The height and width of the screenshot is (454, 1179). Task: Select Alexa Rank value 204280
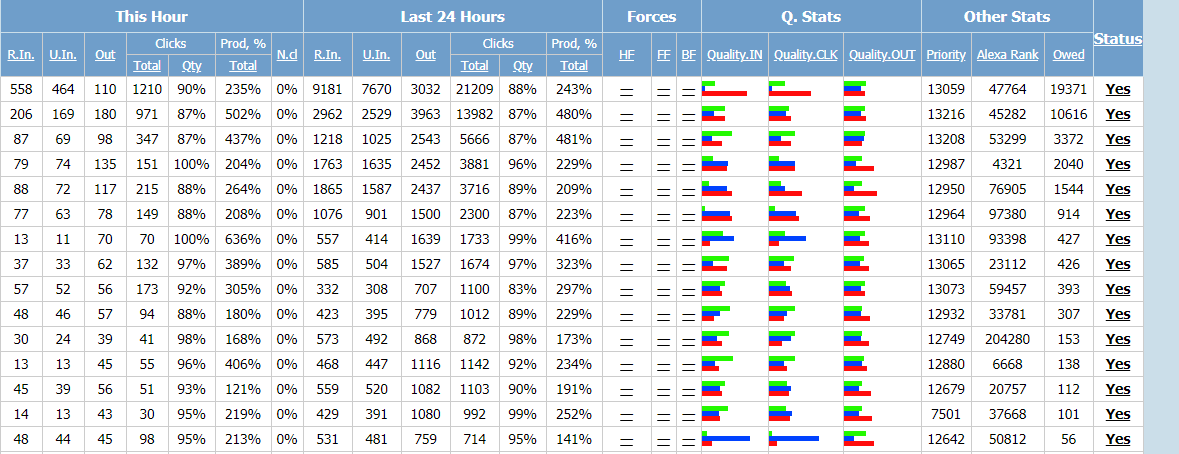pos(1007,339)
